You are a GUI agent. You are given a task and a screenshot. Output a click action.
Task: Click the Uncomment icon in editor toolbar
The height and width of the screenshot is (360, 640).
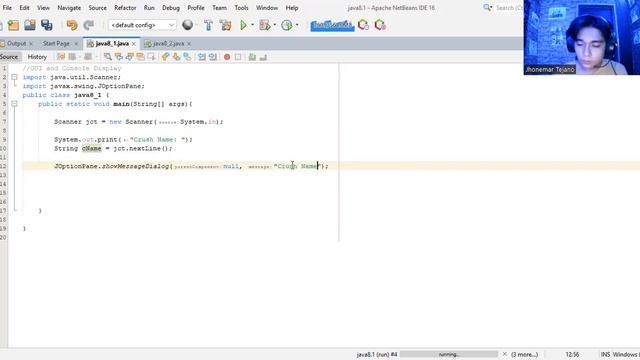point(263,57)
